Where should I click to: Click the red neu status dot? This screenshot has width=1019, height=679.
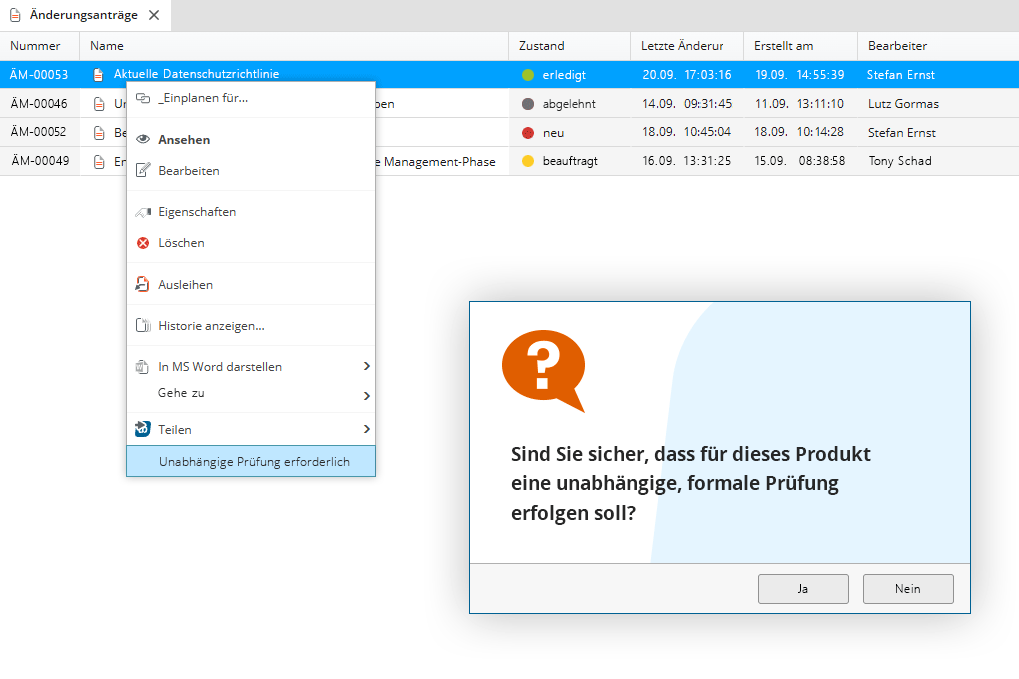[528, 132]
